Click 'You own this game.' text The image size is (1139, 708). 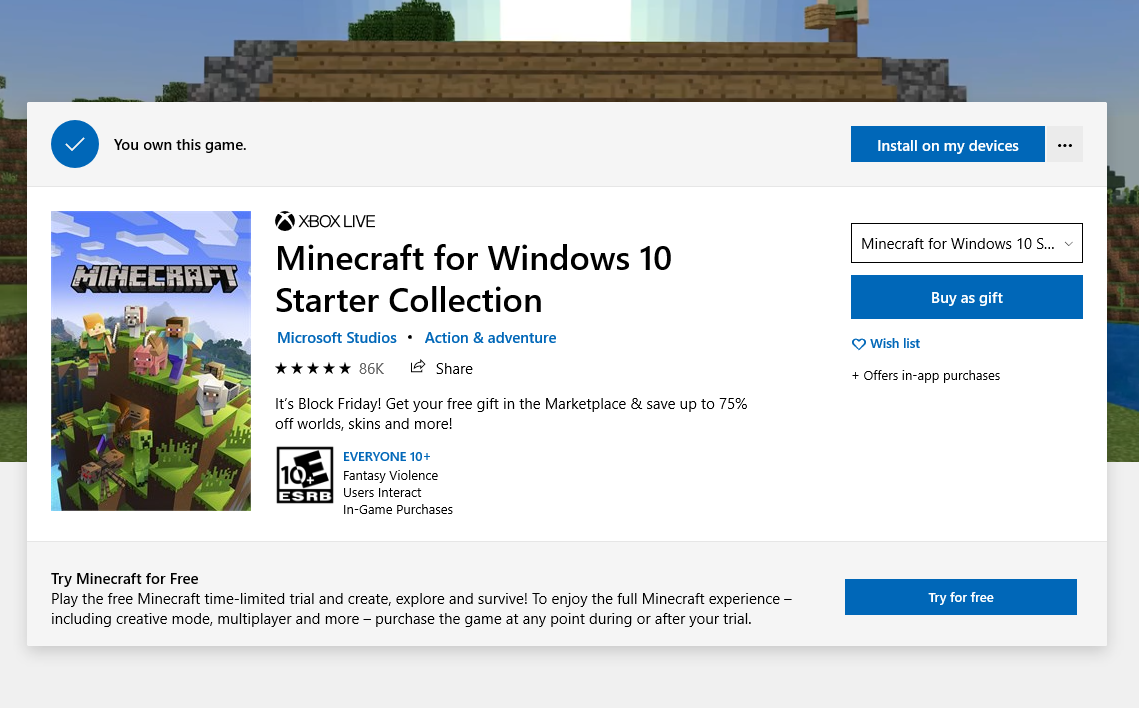[180, 145]
